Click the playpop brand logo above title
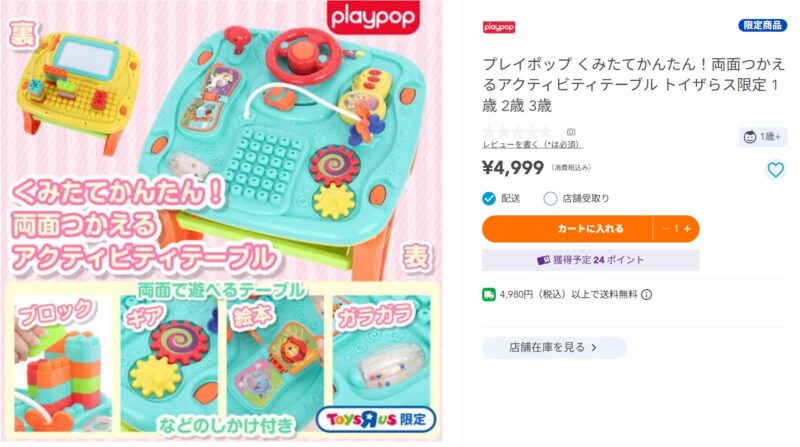The width and height of the screenshot is (800, 447). [x=498, y=27]
